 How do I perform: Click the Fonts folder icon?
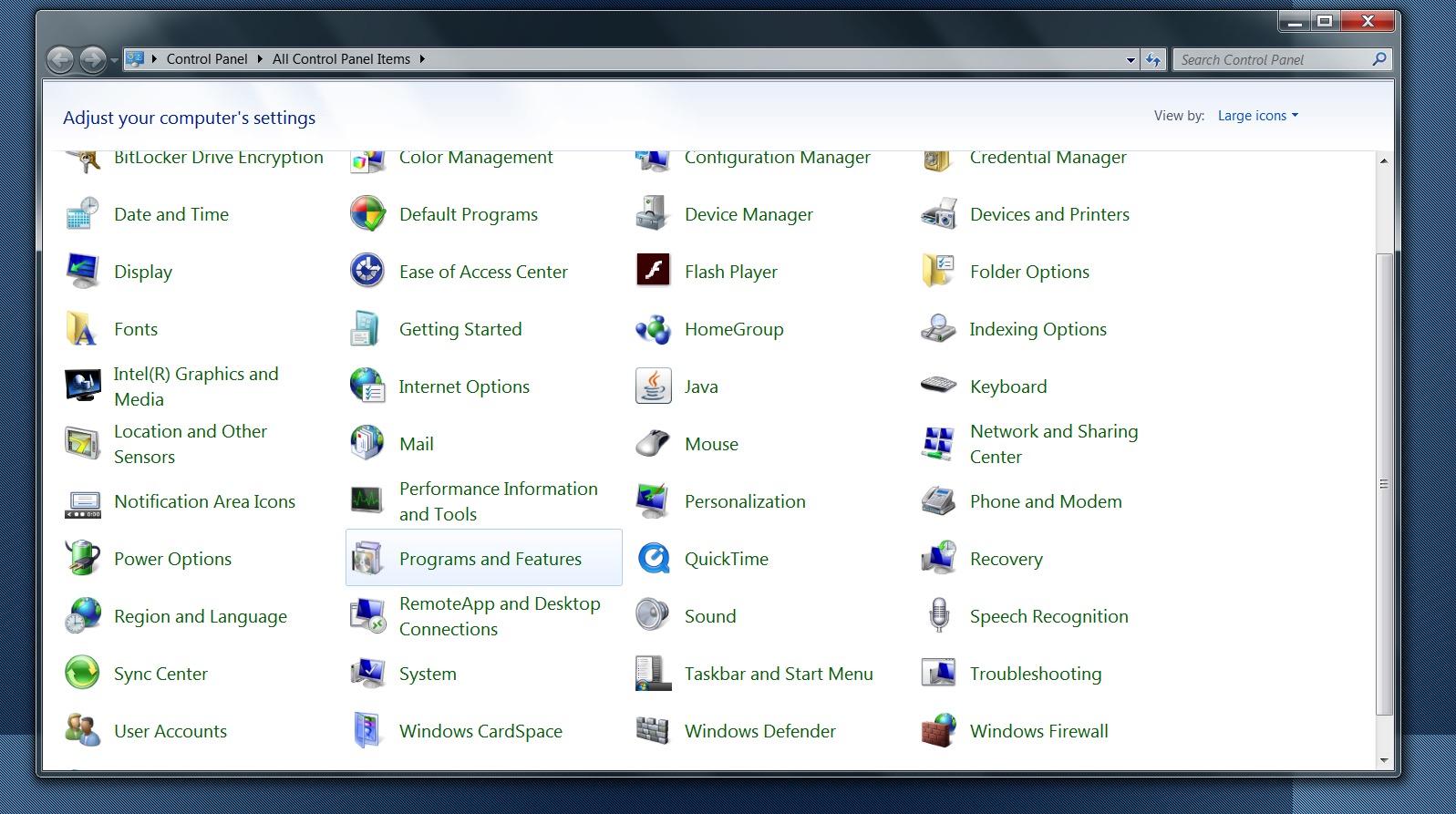point(83,329)
